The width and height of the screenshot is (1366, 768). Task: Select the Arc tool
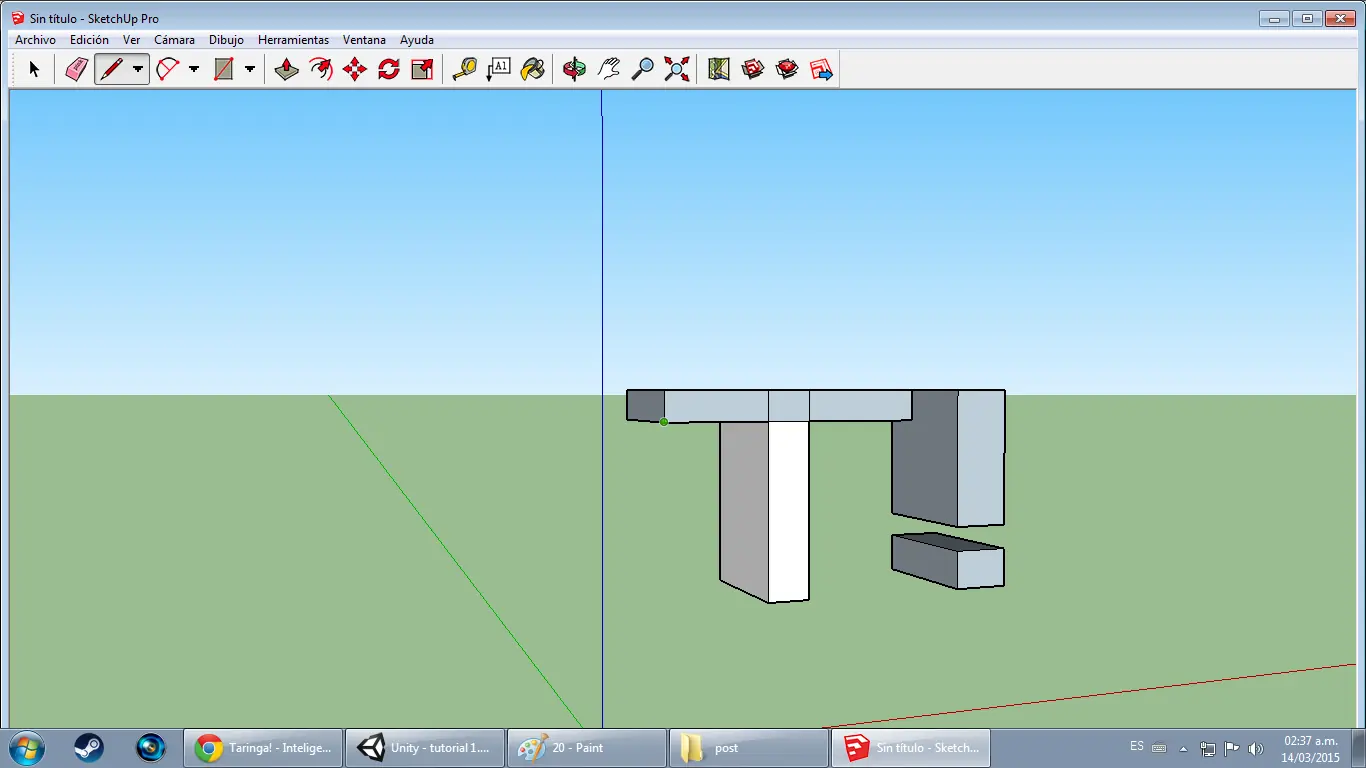167,69
